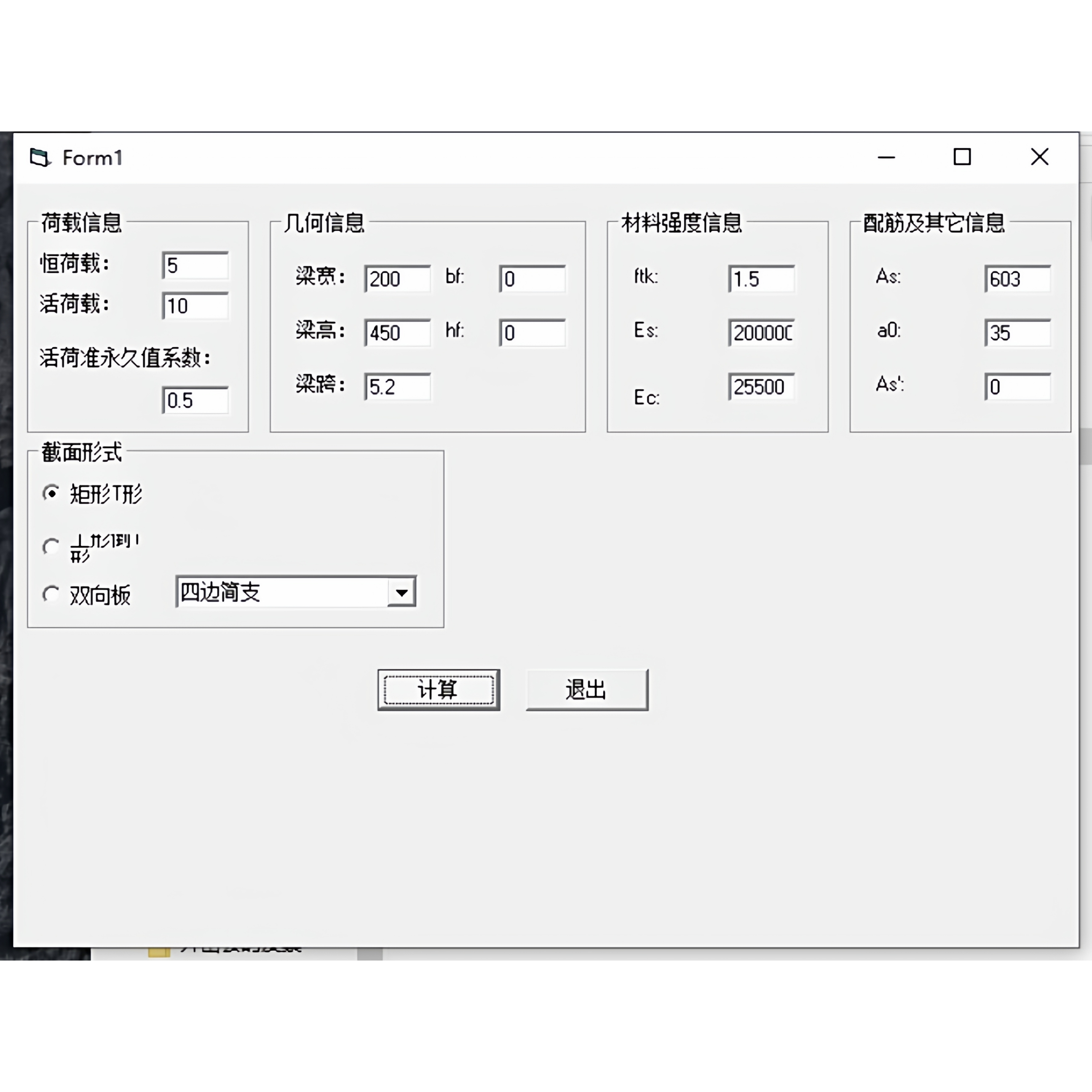1092x1092 pixels.
Task: Maximize the Form1 window
Action: click(962, 157)
